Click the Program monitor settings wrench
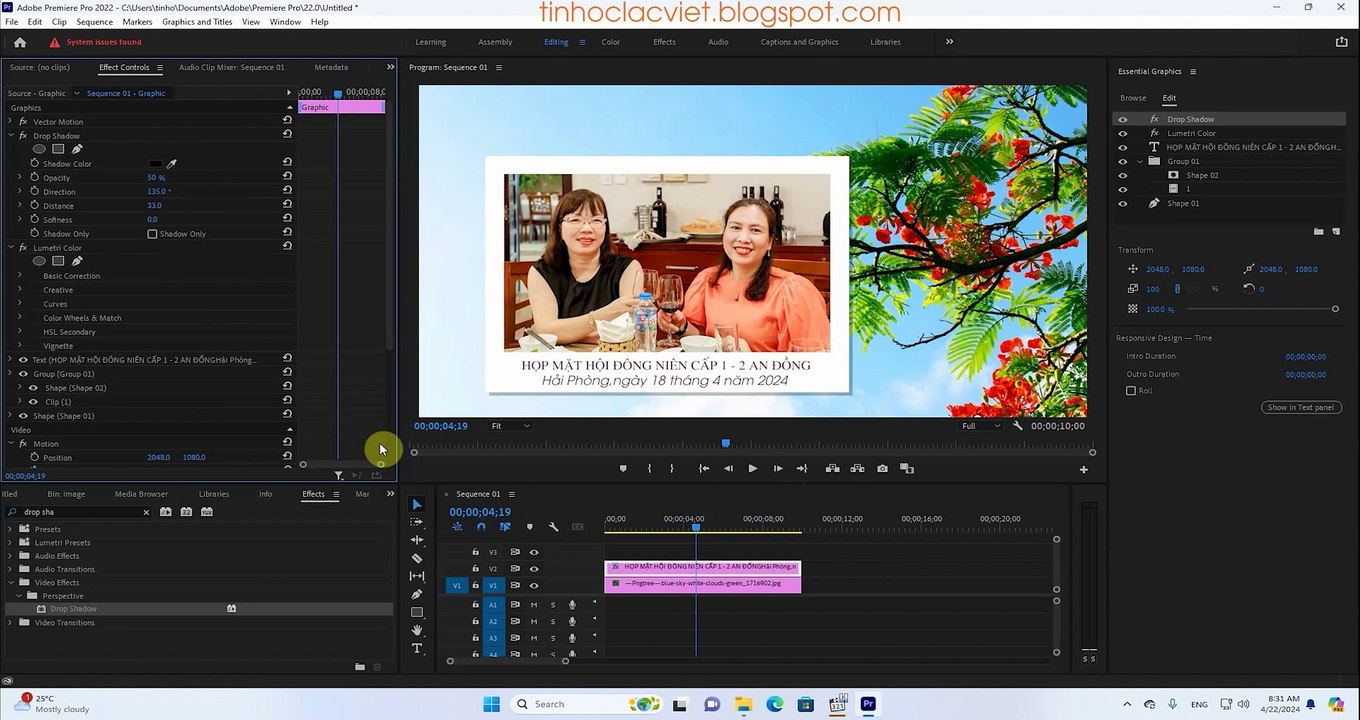Image resolution: width=1360 pixels, height=720 pixels. coord(1018,426)
